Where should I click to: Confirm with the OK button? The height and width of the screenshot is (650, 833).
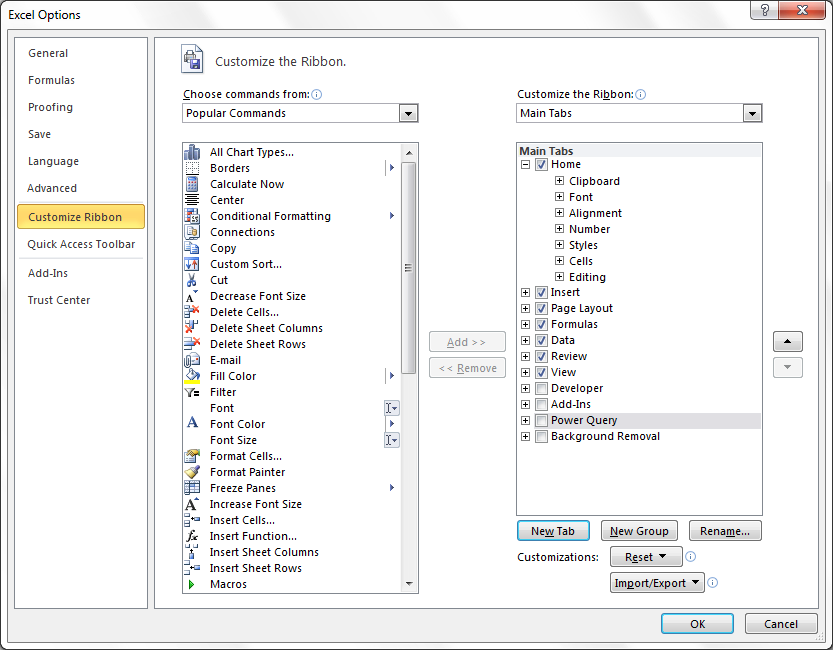click(698, 623)
